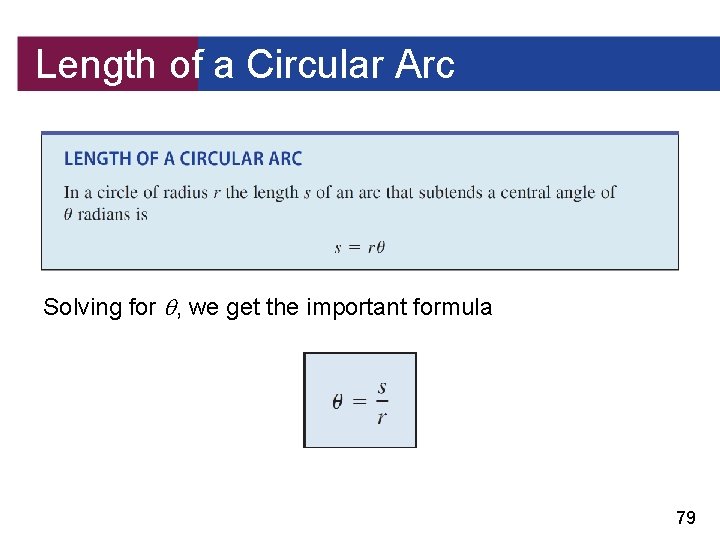Select the maroon block of the title banner
Image resolution: width=720 pixels, height=540 pixels.
pyautogui.click(x=108, y=64)
